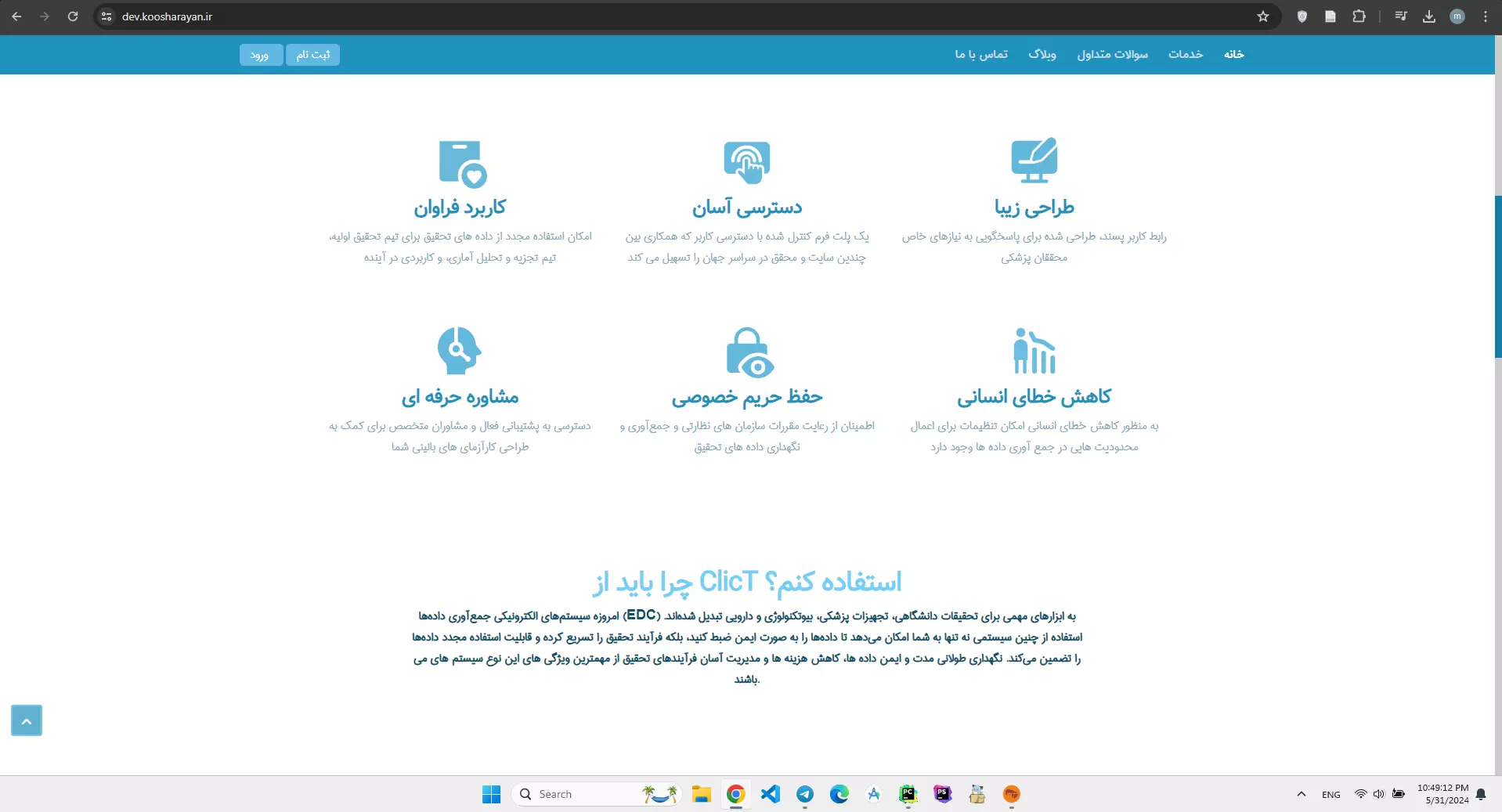This screenshot has height=812, width=1502.
Task: Open site information icon in address bar
Action: point(107,16)
